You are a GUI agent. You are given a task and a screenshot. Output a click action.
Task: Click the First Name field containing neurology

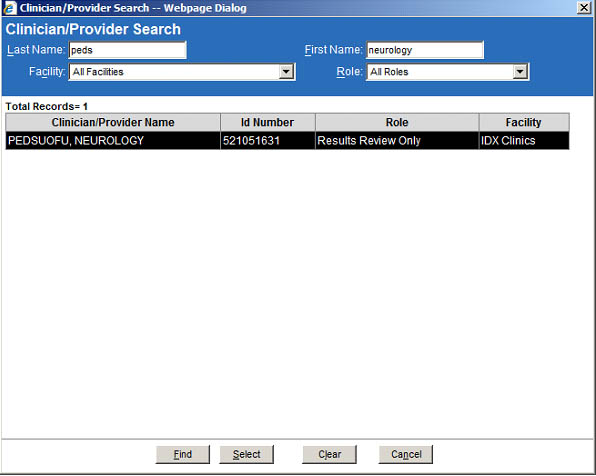coord(425,50)
